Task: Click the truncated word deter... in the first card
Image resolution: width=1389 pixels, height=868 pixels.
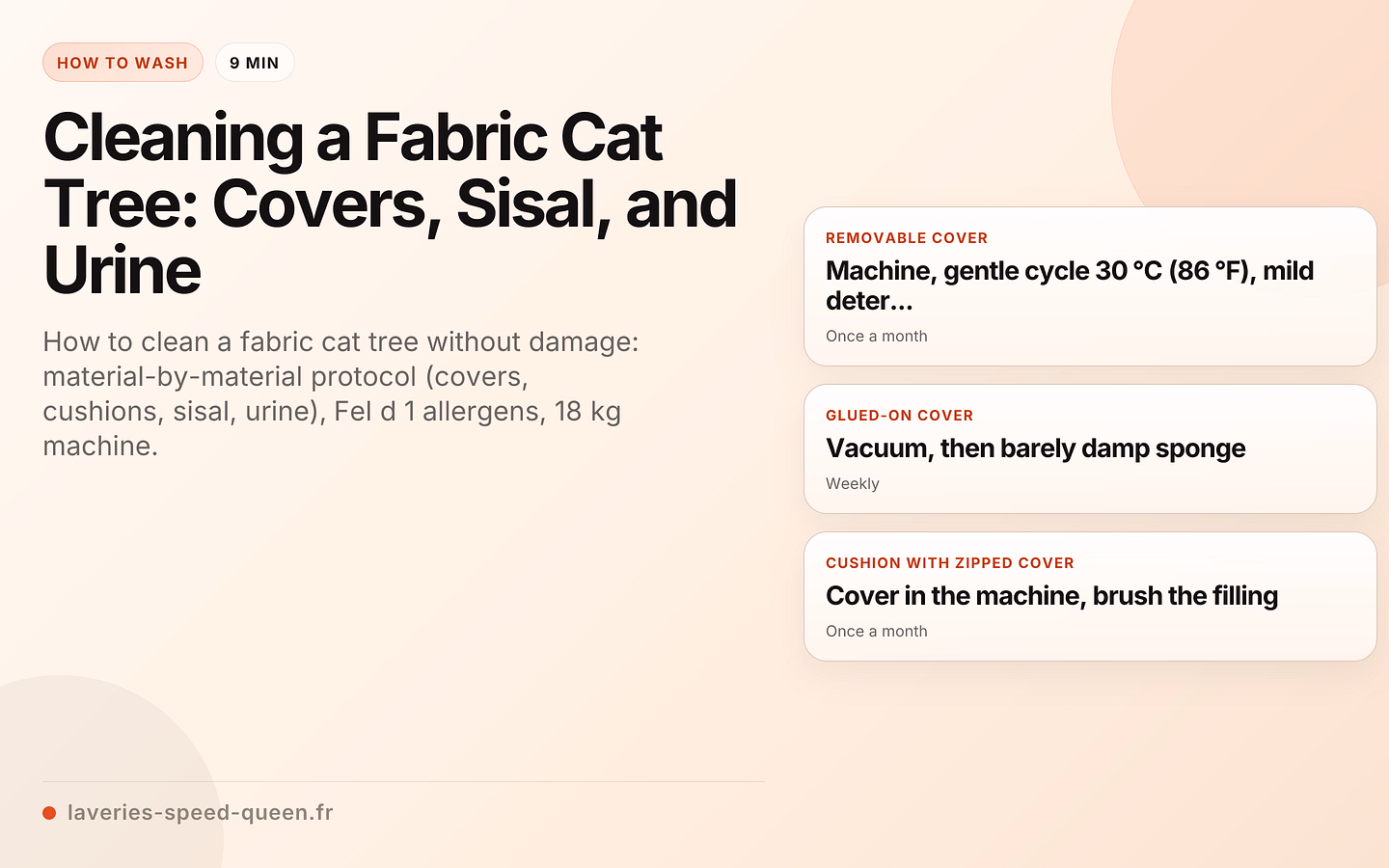Action: 869,301
